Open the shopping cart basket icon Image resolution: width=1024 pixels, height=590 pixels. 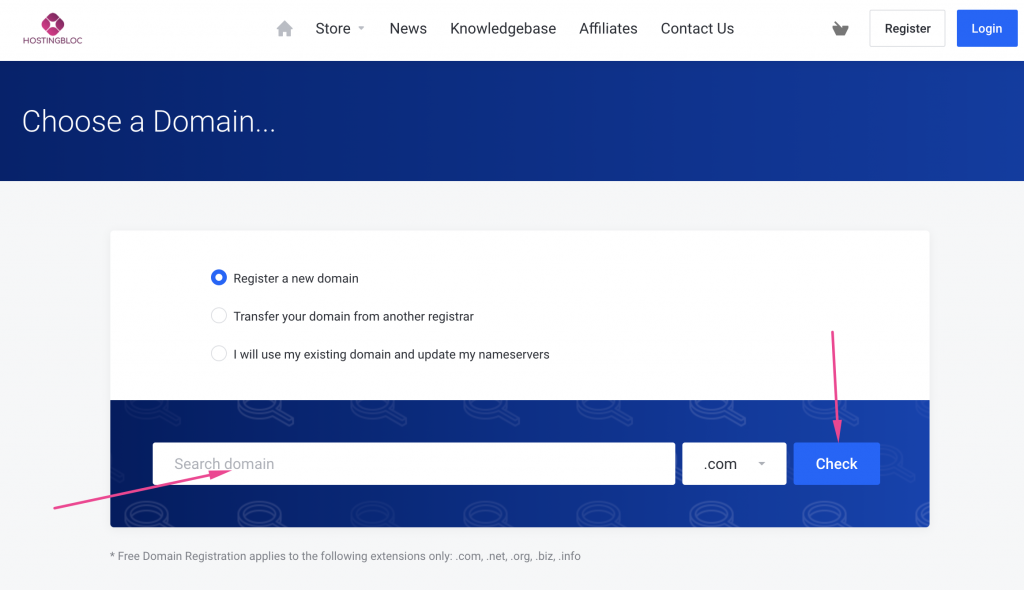[840, 29]
